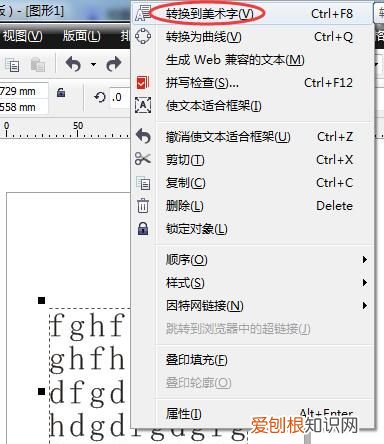This screenshot has width=384, height=444.
Task: Open the 视图 menu
Action: 22,36
